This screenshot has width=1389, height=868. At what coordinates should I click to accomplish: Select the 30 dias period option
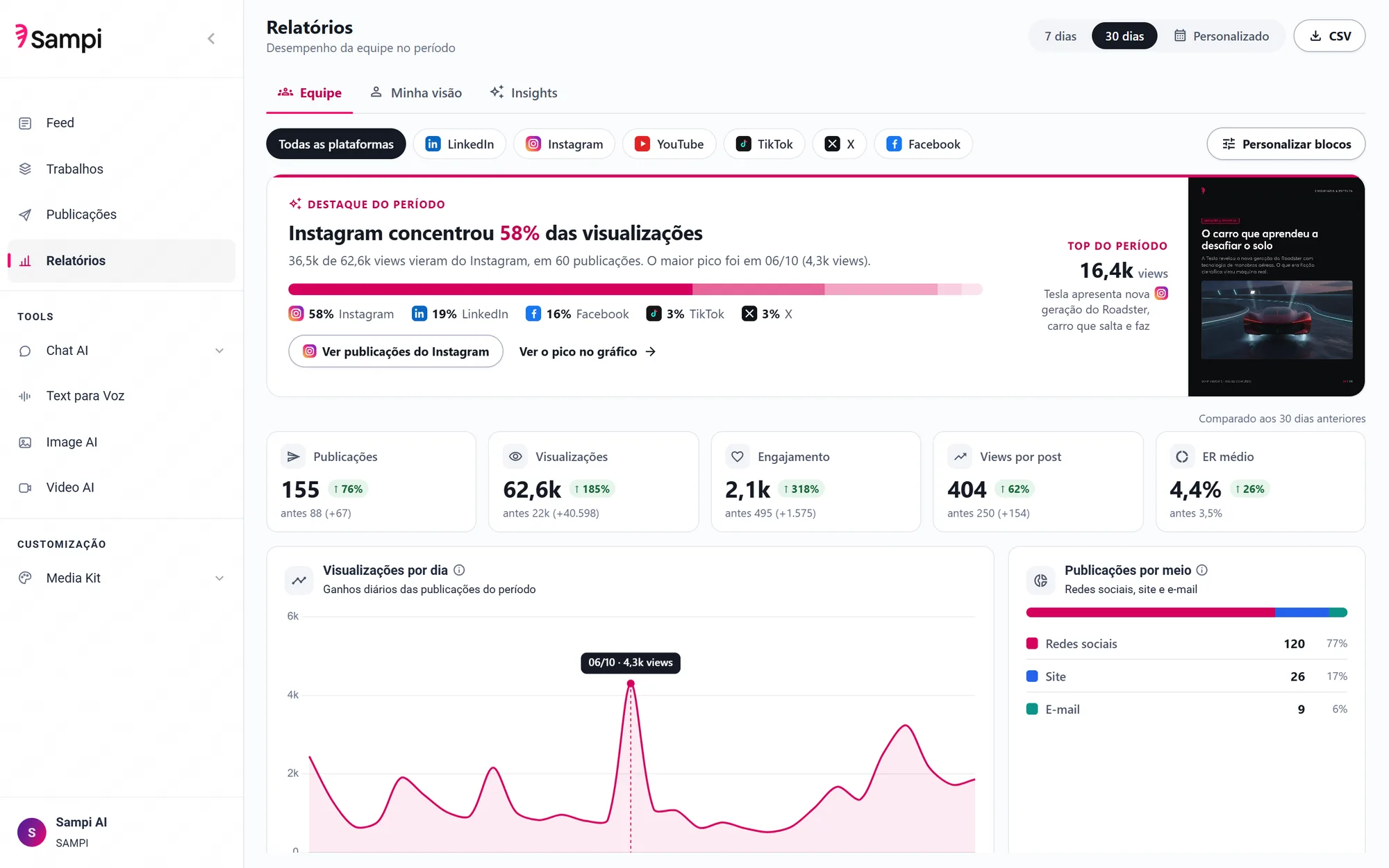coord(1124,36)
